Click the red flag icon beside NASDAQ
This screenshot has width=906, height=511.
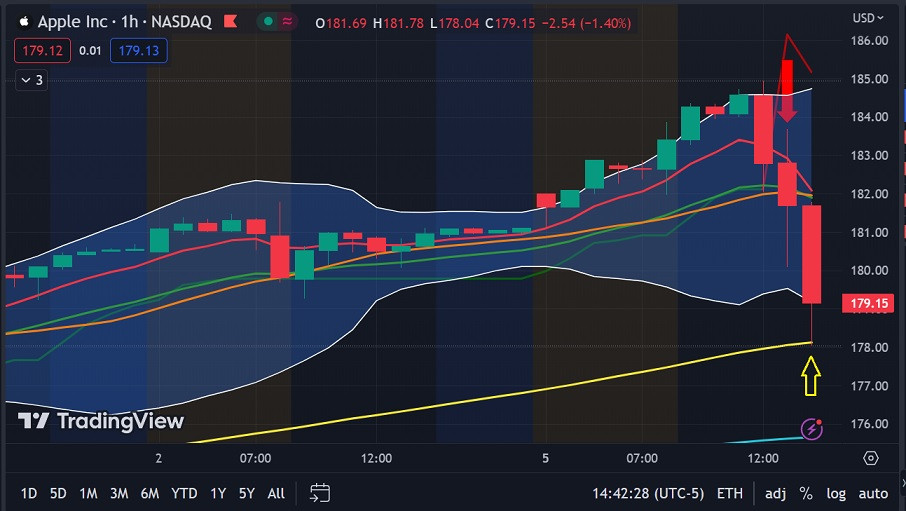coord(231,22)
